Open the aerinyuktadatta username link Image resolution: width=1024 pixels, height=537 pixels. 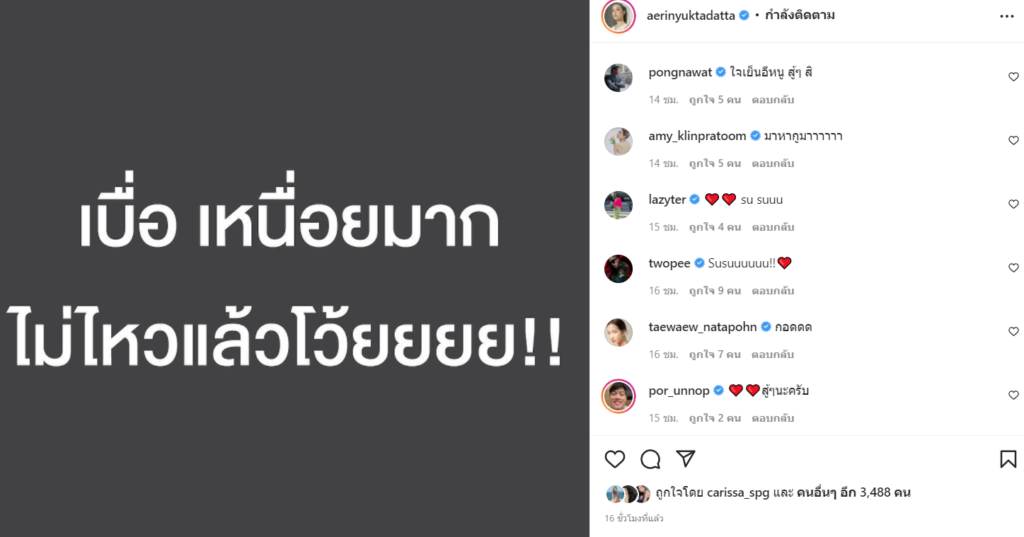tap(690, 16)
